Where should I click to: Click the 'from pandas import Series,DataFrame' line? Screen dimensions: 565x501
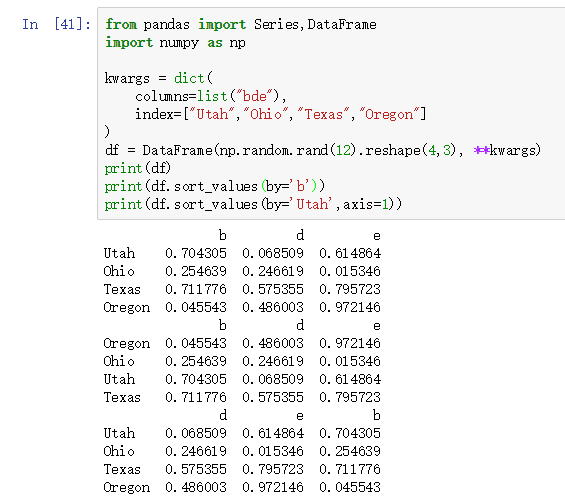[x=241, y=25]
